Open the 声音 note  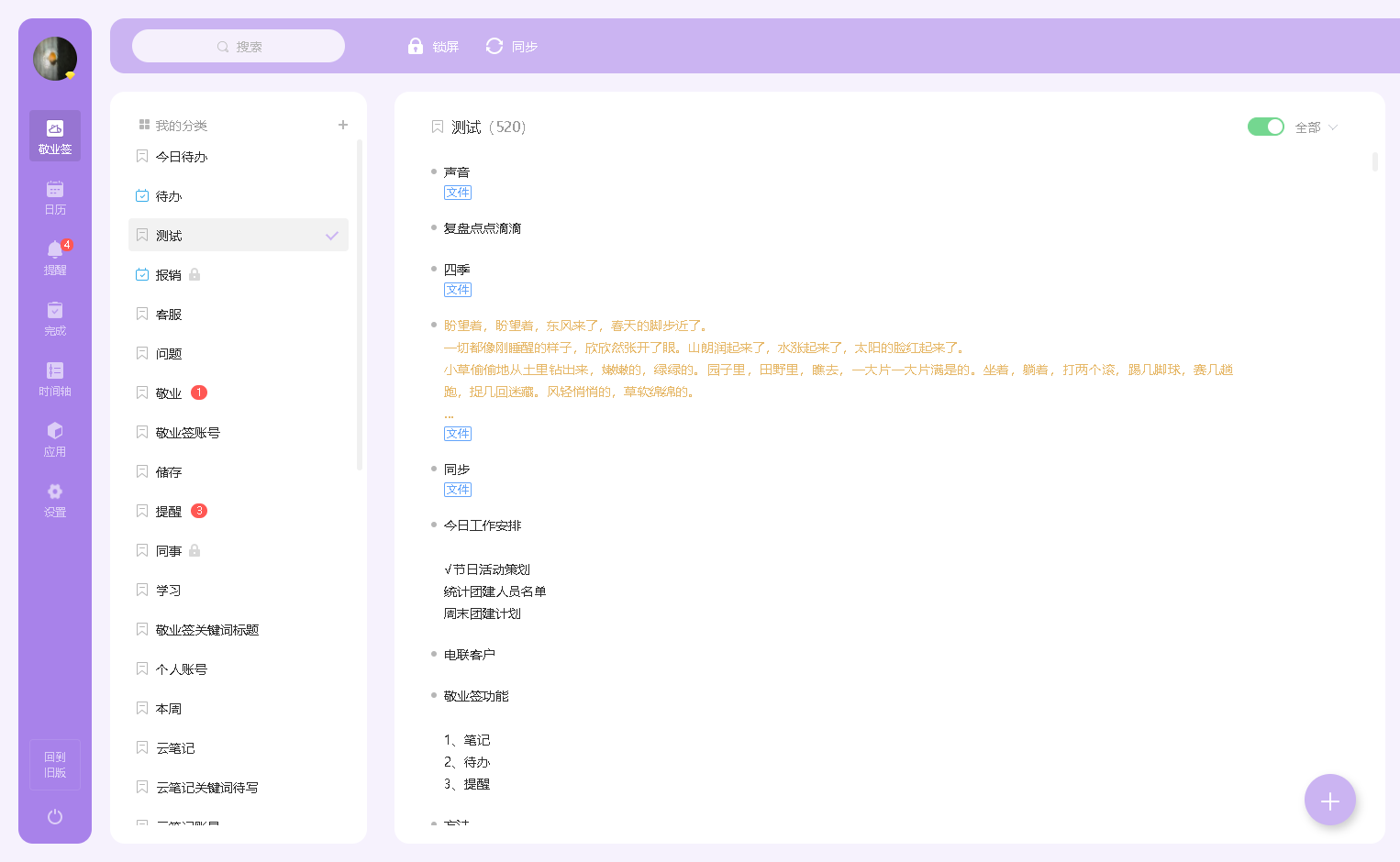click(457, 171)
